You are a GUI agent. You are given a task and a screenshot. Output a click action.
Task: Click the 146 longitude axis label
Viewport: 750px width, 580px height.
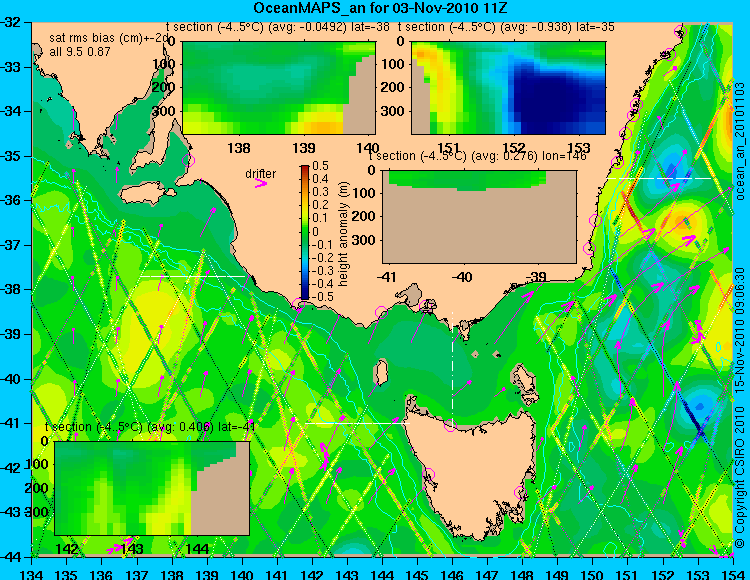point(452,574)
